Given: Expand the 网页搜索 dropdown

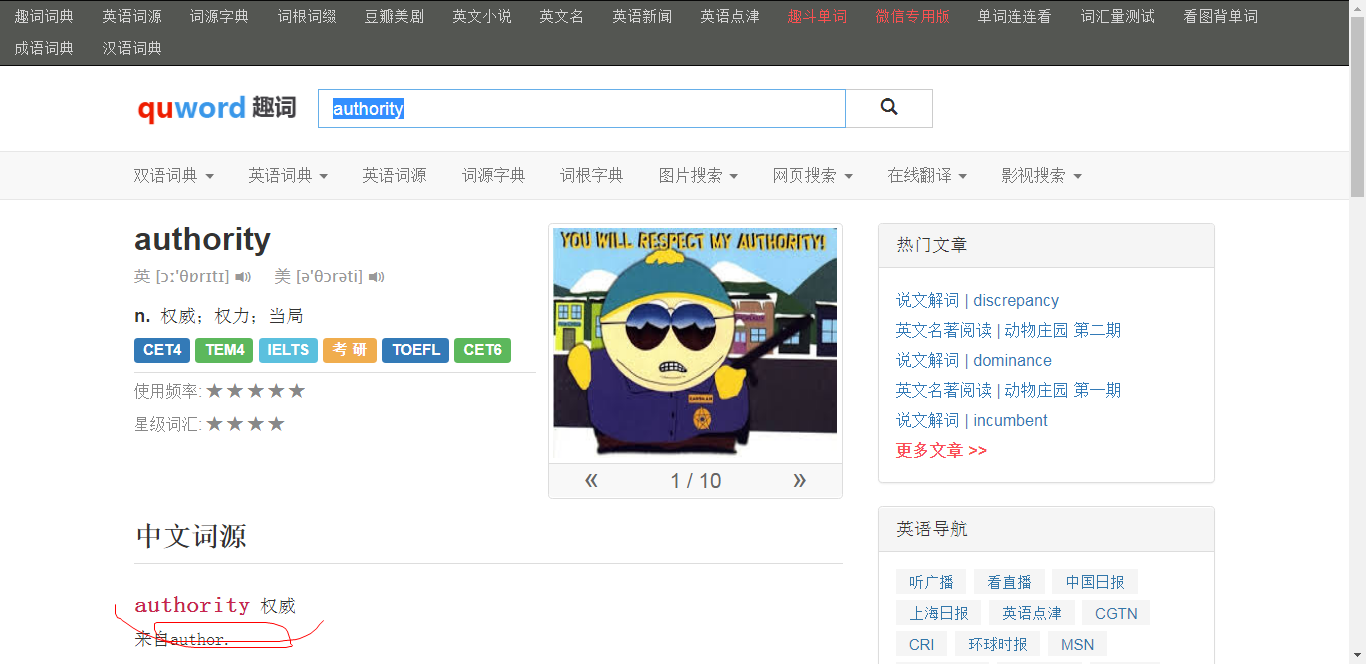Looking at the screenshot, I should pos(813,176).
